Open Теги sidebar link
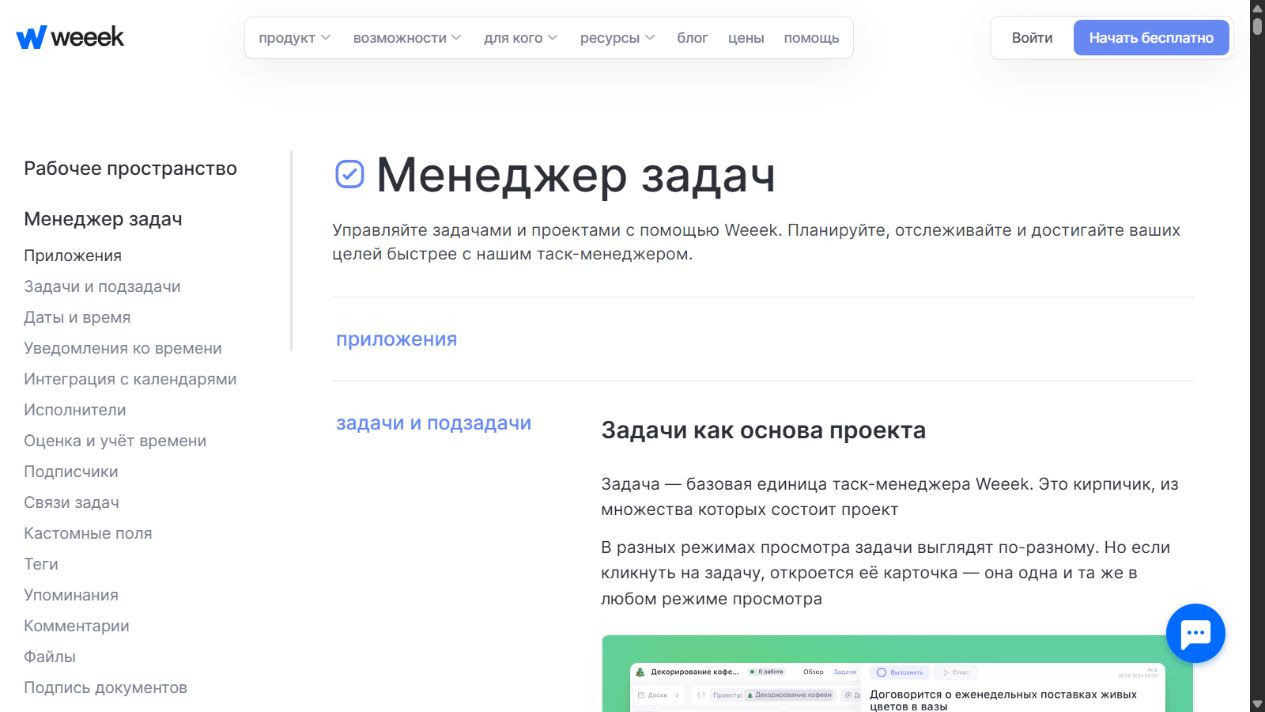 coord(41,565)
